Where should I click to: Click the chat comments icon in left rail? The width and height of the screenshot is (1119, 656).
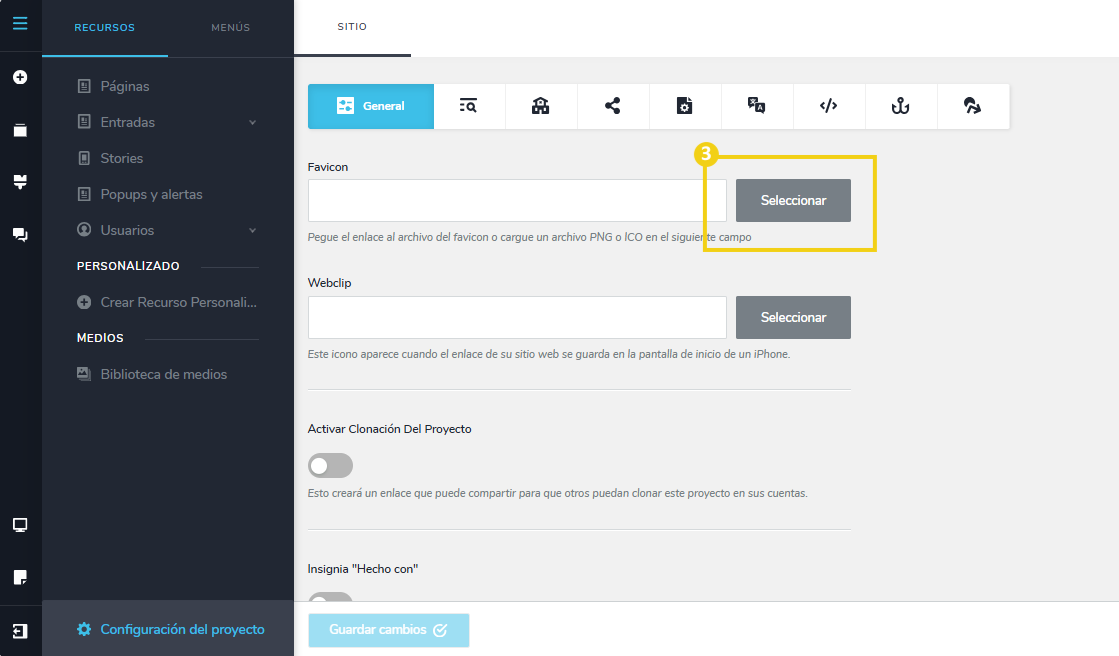20,235
